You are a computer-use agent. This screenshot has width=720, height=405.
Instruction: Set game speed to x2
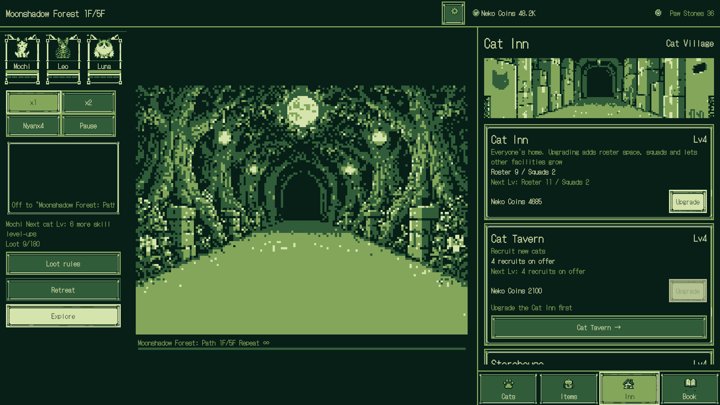88,102
